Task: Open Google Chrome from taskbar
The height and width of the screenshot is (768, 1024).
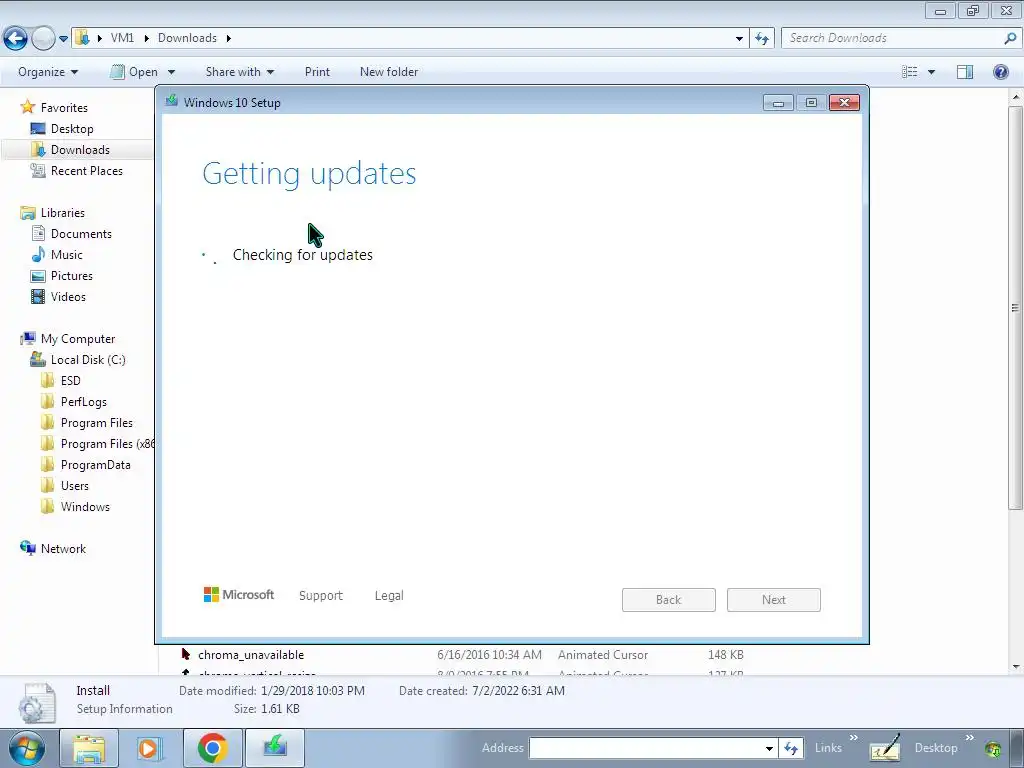Action: 212,748
